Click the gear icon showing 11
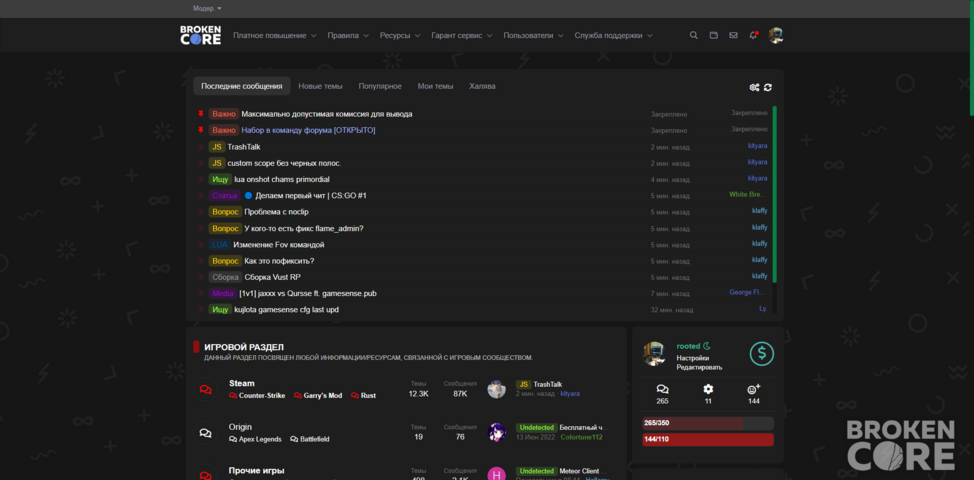Image resolution: width=974 pixels, height=480 pixels. 708,389
